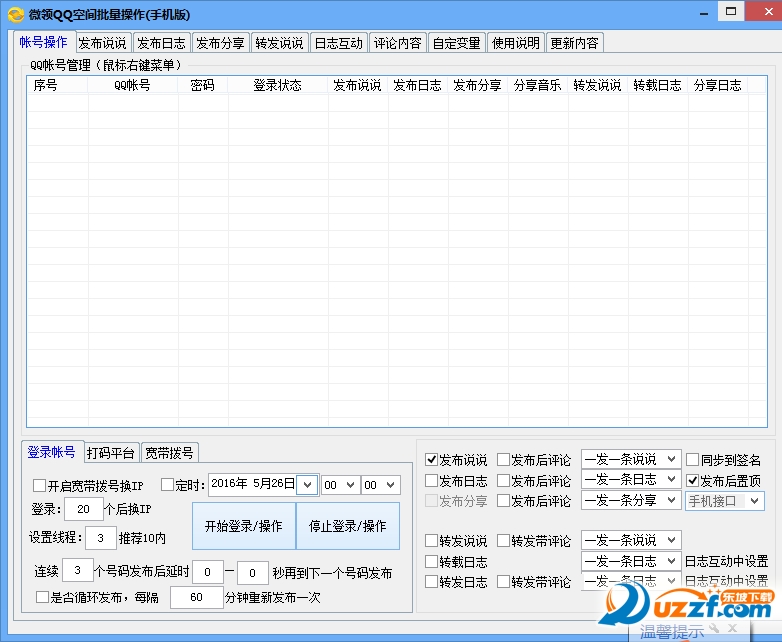The width and height of the screenshot is (782, 642).
Task: Click the 登录 count field showing 20
Action: 84,509
